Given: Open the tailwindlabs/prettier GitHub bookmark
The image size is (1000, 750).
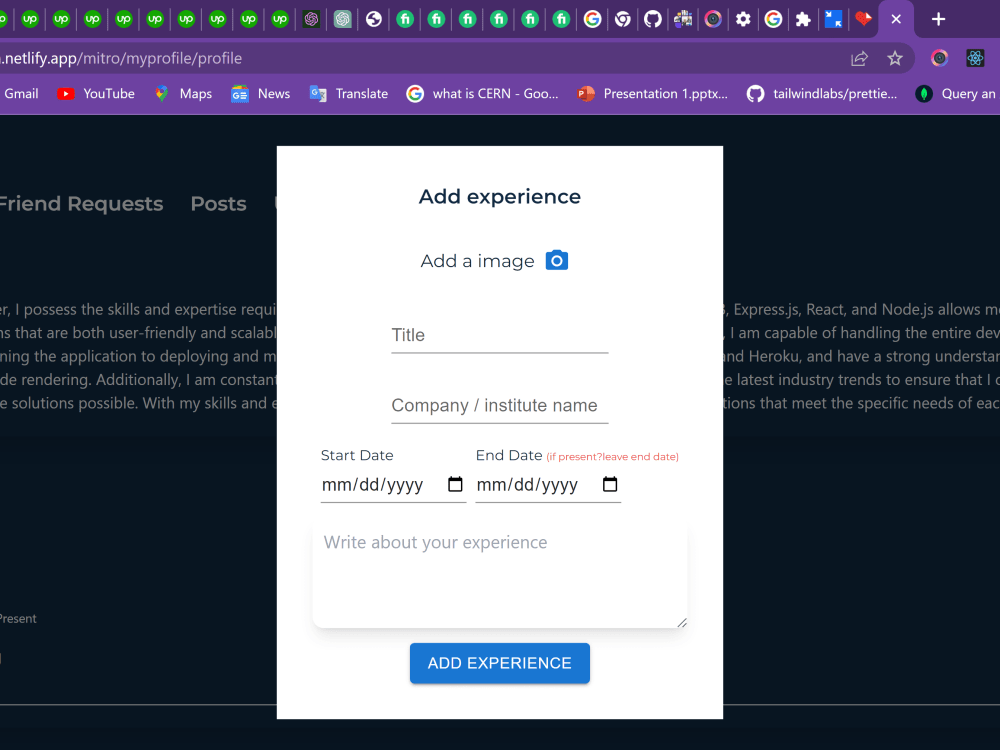Looking at the screenshot, I should pos(822,94).
